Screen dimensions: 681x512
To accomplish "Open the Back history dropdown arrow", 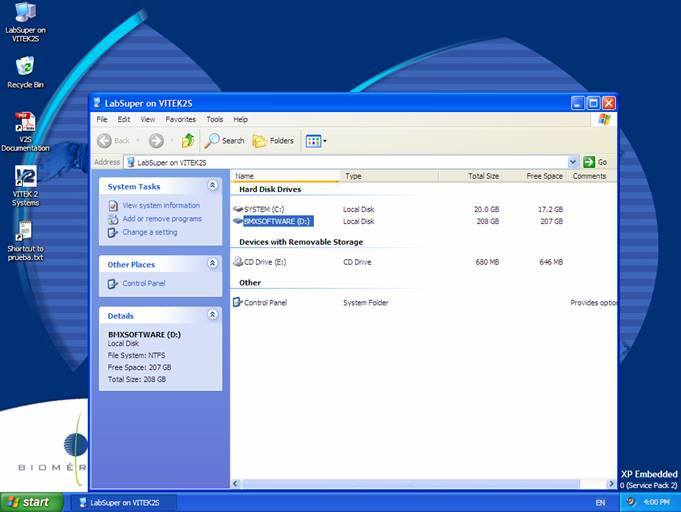I will (138, 141).
